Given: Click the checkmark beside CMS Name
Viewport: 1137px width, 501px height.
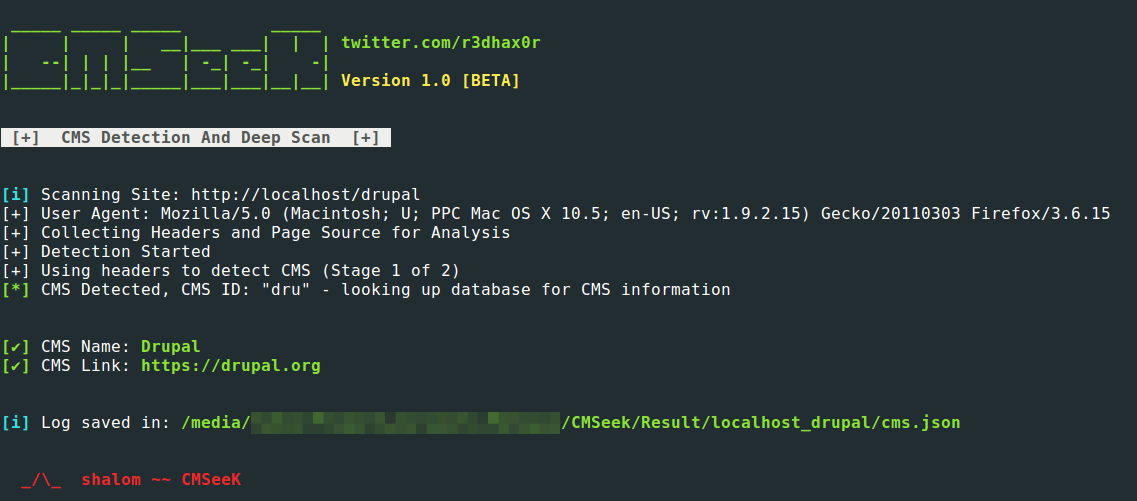Looking at the screenshot, I should [15, 347].
